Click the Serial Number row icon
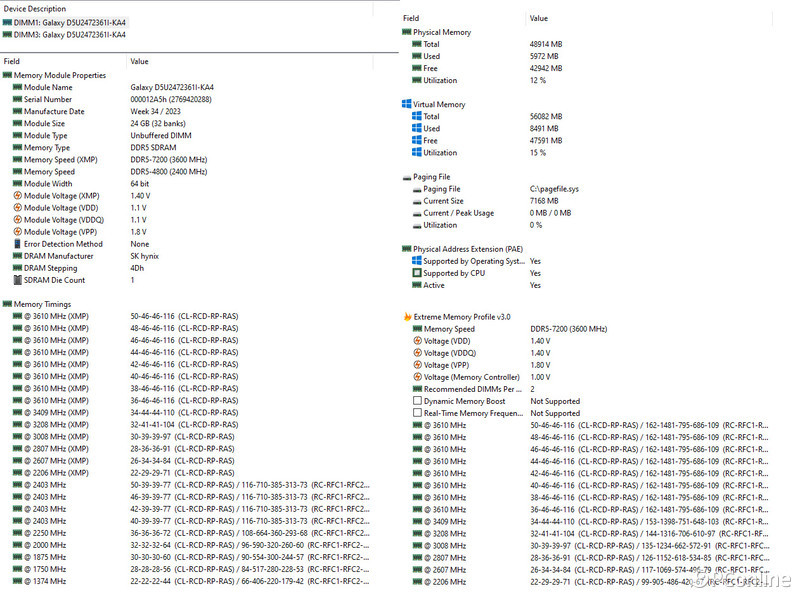 17,99
